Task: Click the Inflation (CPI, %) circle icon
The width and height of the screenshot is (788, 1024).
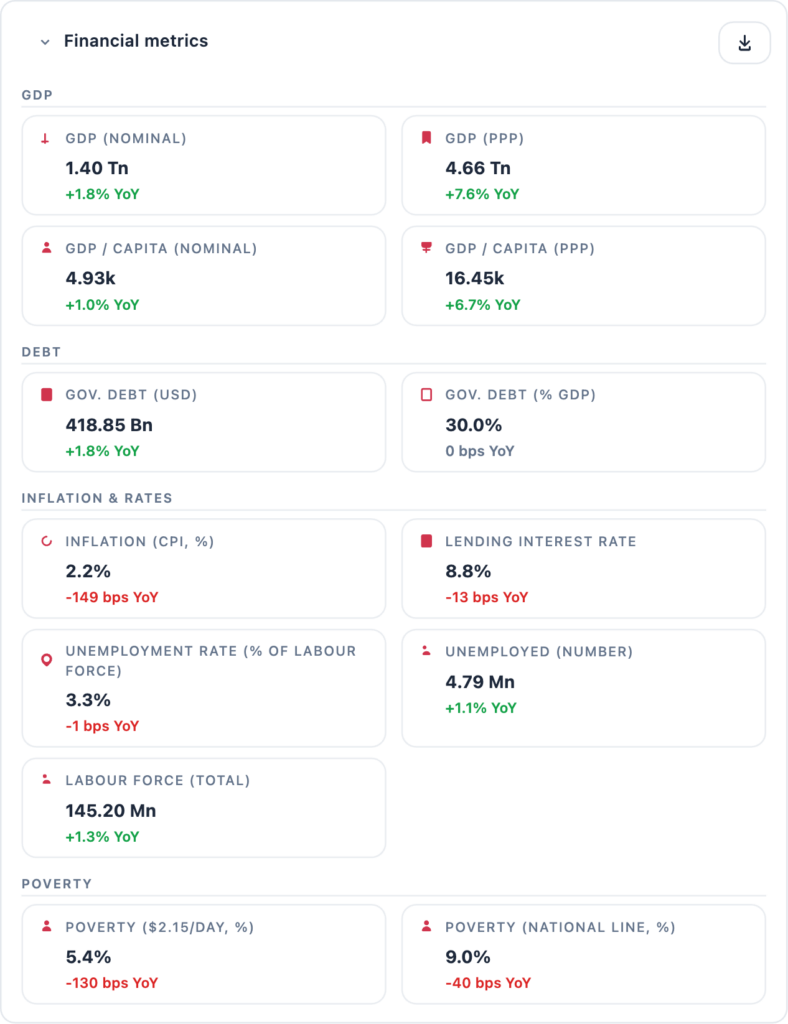Action: pos(45,542)
